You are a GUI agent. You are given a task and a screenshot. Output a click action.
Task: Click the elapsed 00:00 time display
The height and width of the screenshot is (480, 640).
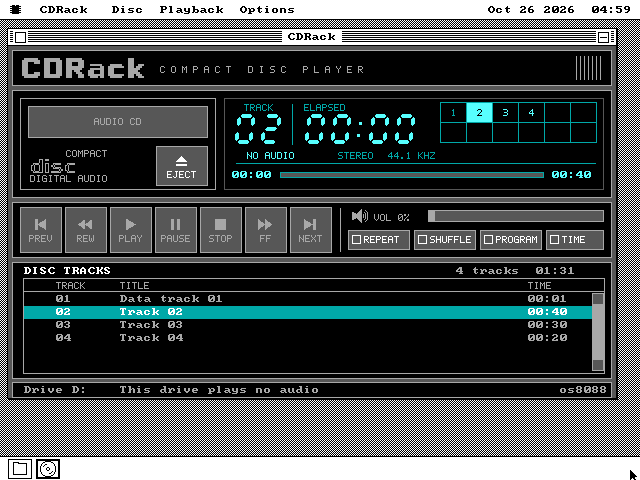(360, 129)
